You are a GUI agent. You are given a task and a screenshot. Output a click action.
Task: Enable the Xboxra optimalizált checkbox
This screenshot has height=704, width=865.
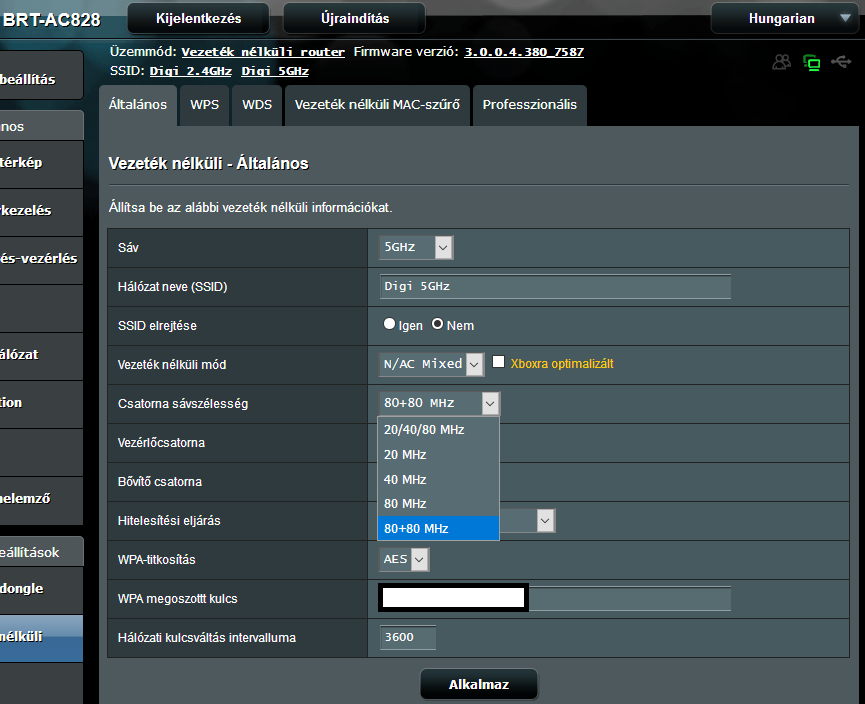coord(498,362)
